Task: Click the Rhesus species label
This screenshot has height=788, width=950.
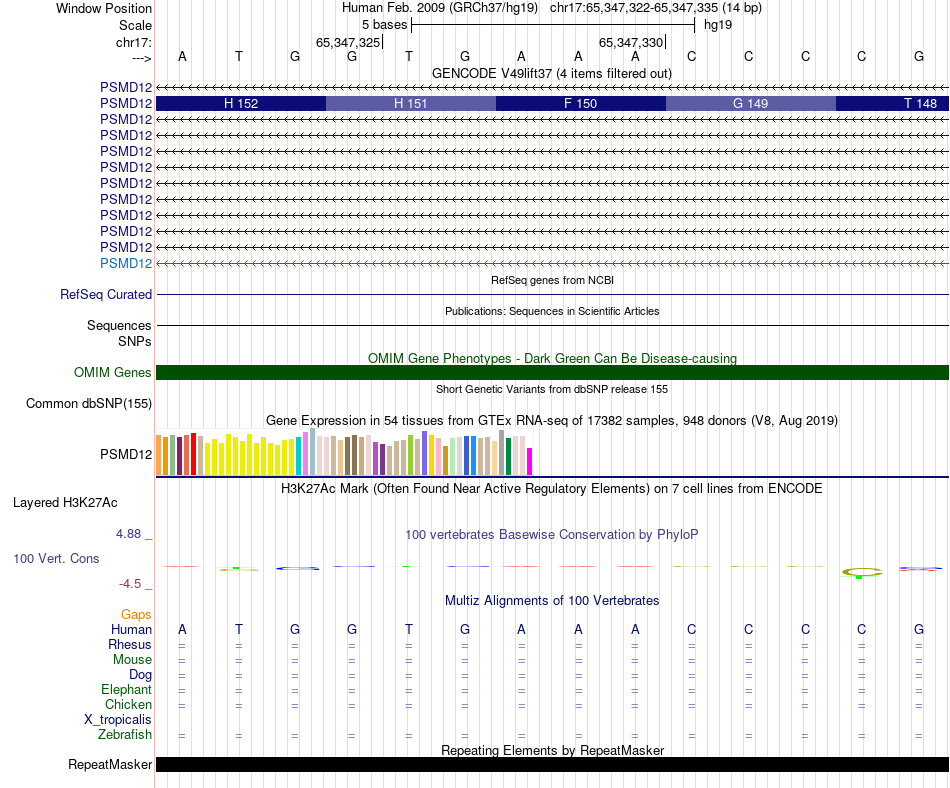Action: 130,644
